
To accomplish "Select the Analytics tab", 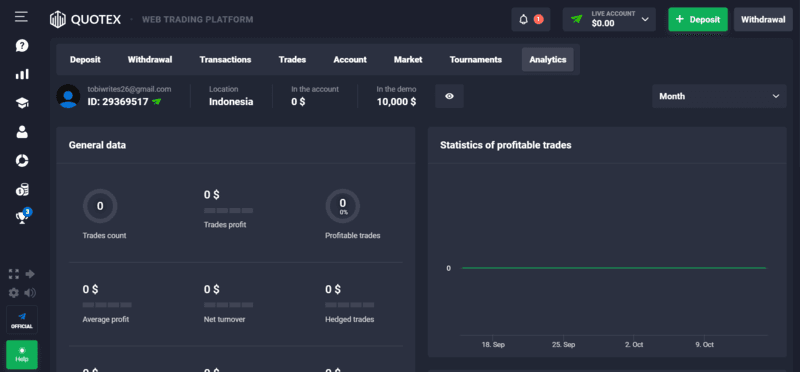I will click(547, 60).
